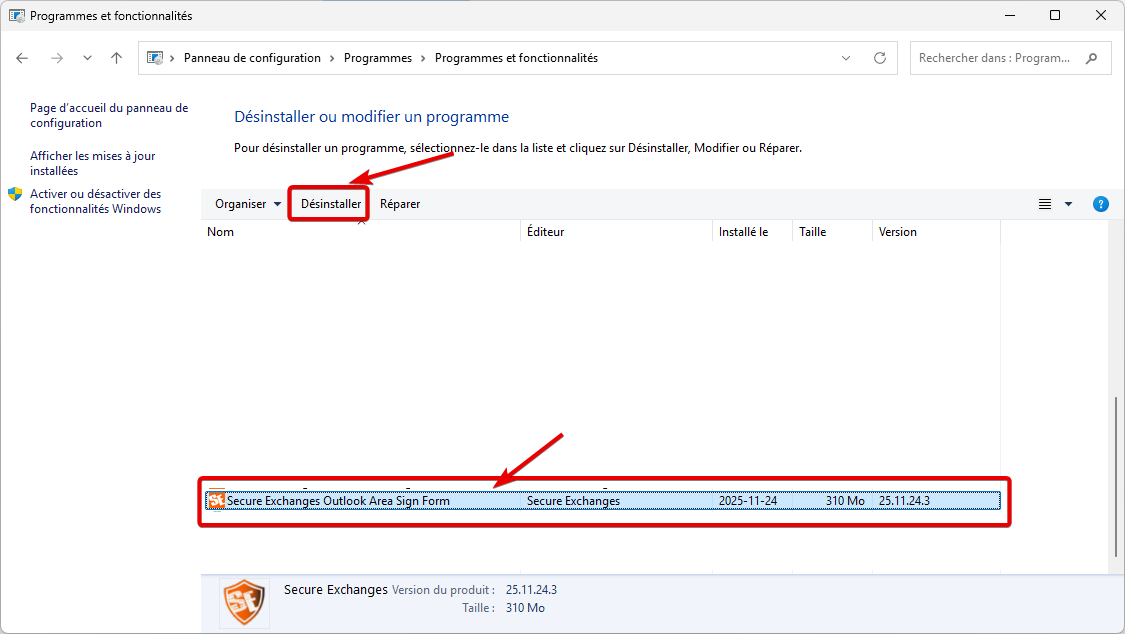Sort by Installé le column header
The width and height of the screenshot is (1125, 634).
(x=752, y=232)
